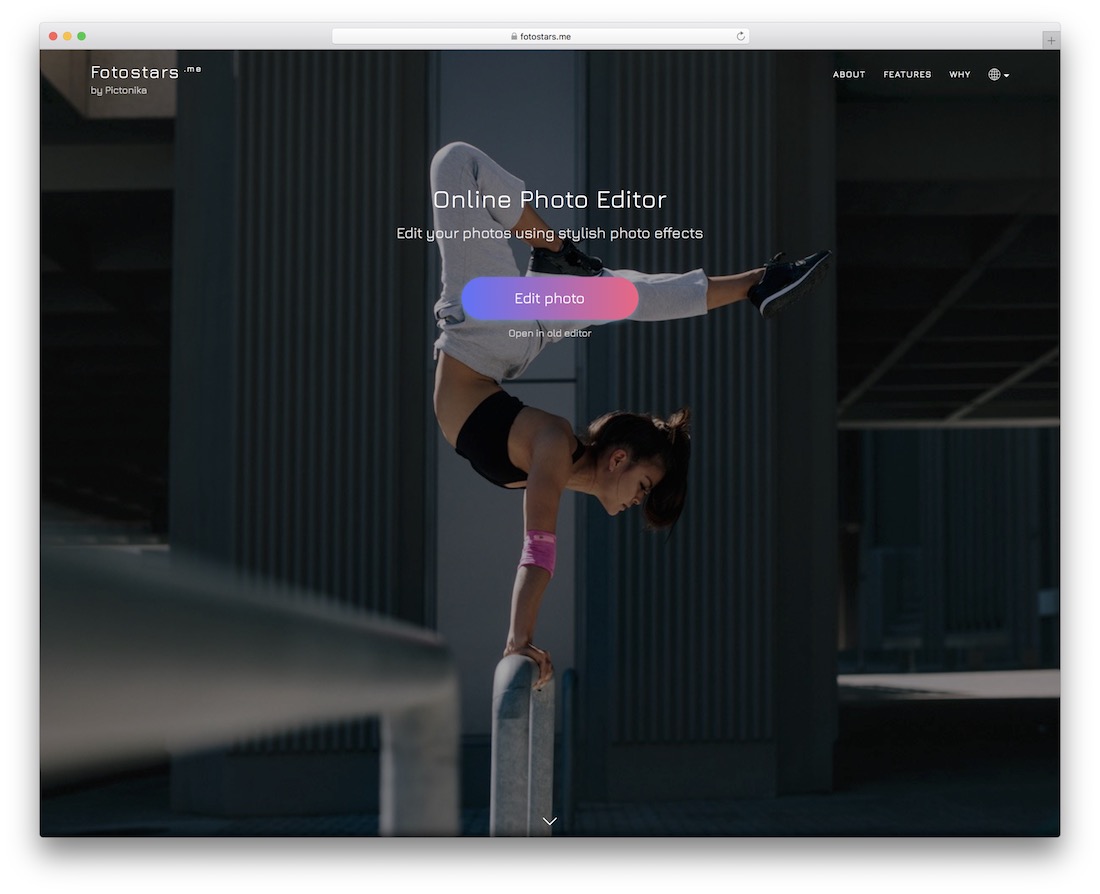Open a new browser tab

pyautogui.click(x=1050, y=40)
